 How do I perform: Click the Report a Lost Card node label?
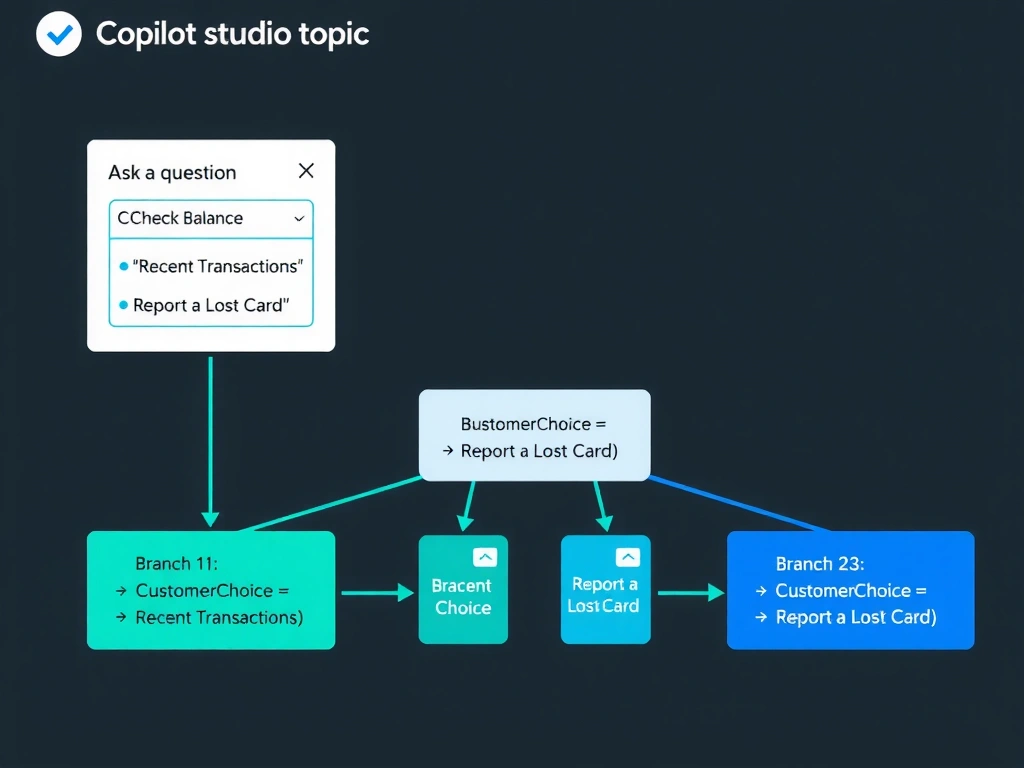pos(603,595)
